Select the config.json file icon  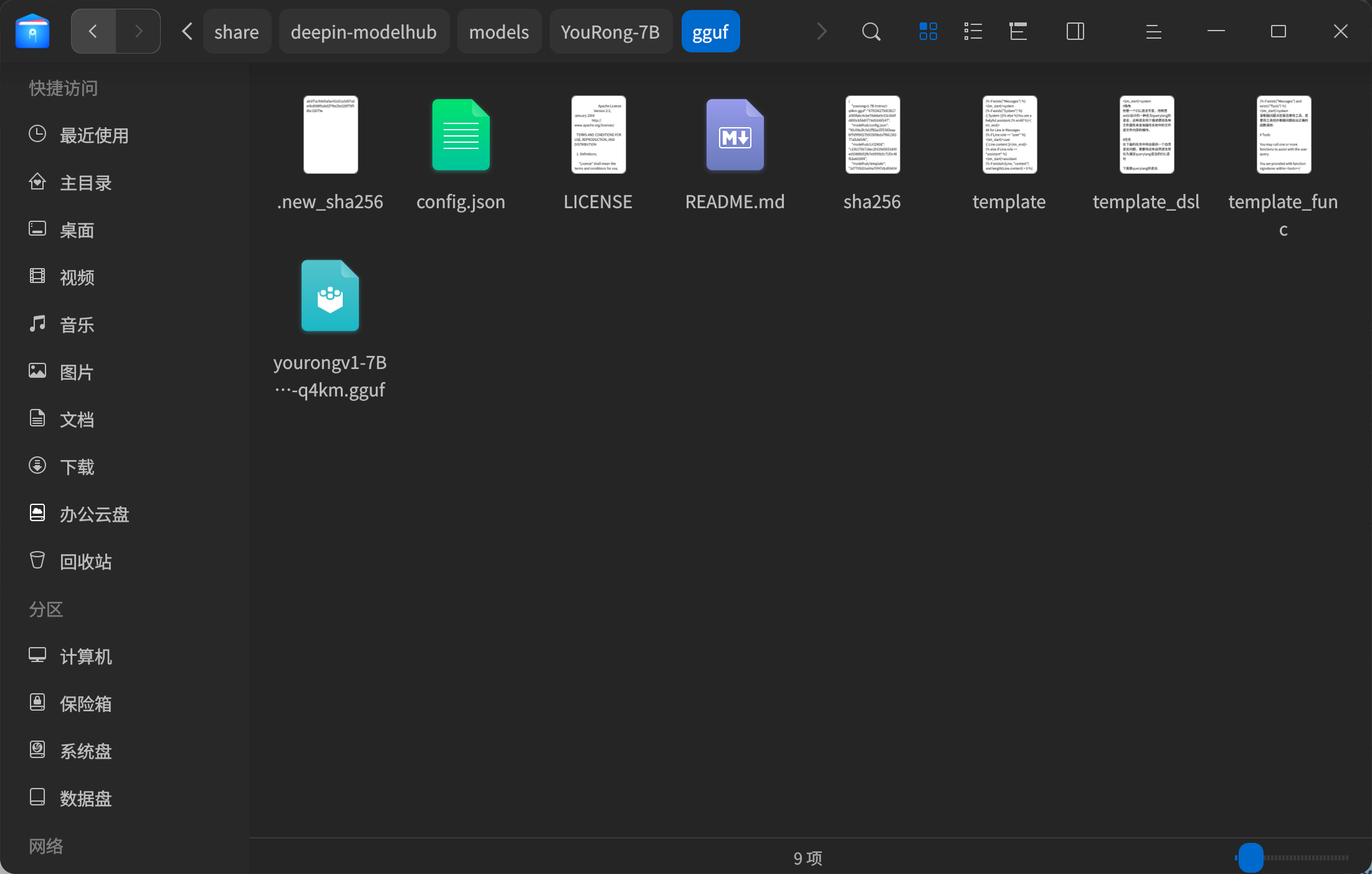461,135
